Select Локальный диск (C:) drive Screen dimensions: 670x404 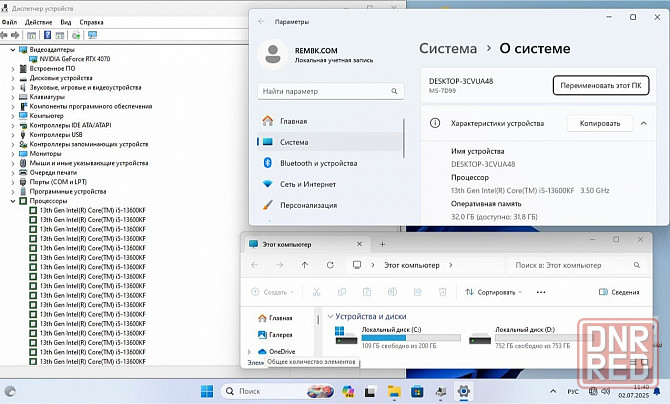(x=398, y=337)
